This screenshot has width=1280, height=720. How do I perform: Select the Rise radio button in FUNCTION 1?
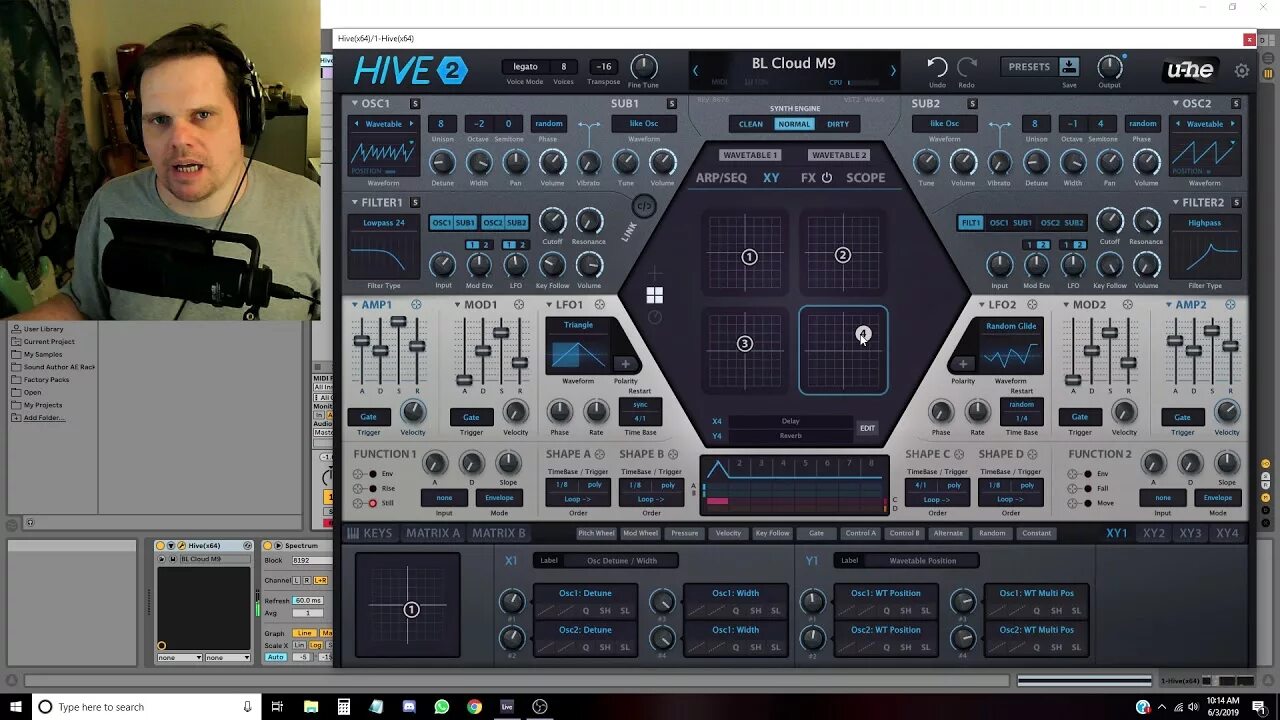click(x=373, y=489)
